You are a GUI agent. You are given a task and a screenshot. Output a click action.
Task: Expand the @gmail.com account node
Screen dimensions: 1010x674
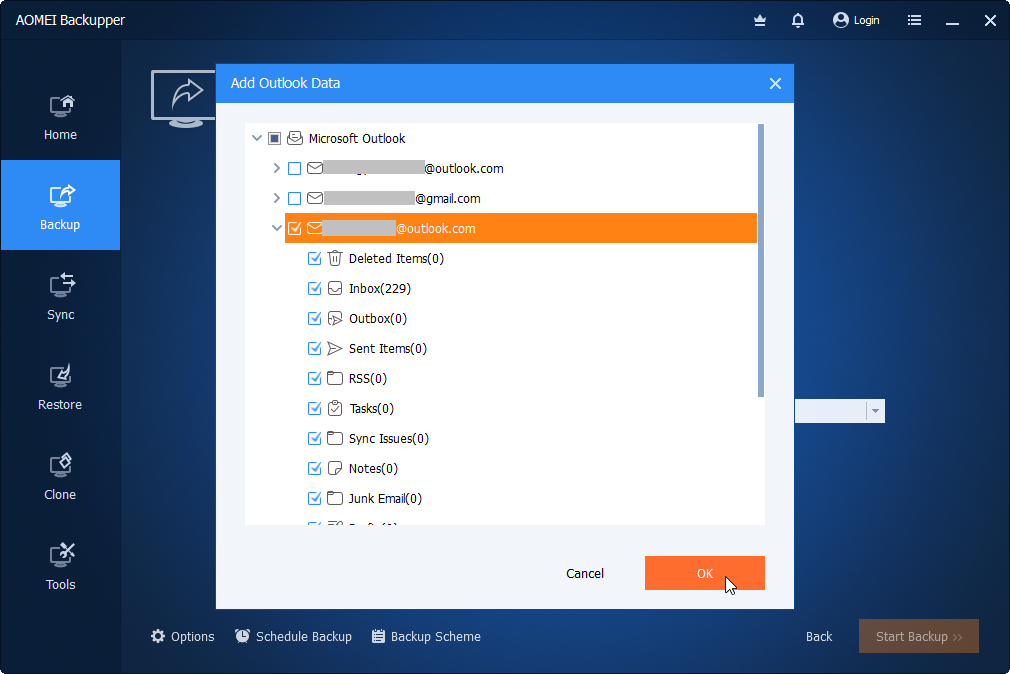pyautogui.click(x=276, y=198)
